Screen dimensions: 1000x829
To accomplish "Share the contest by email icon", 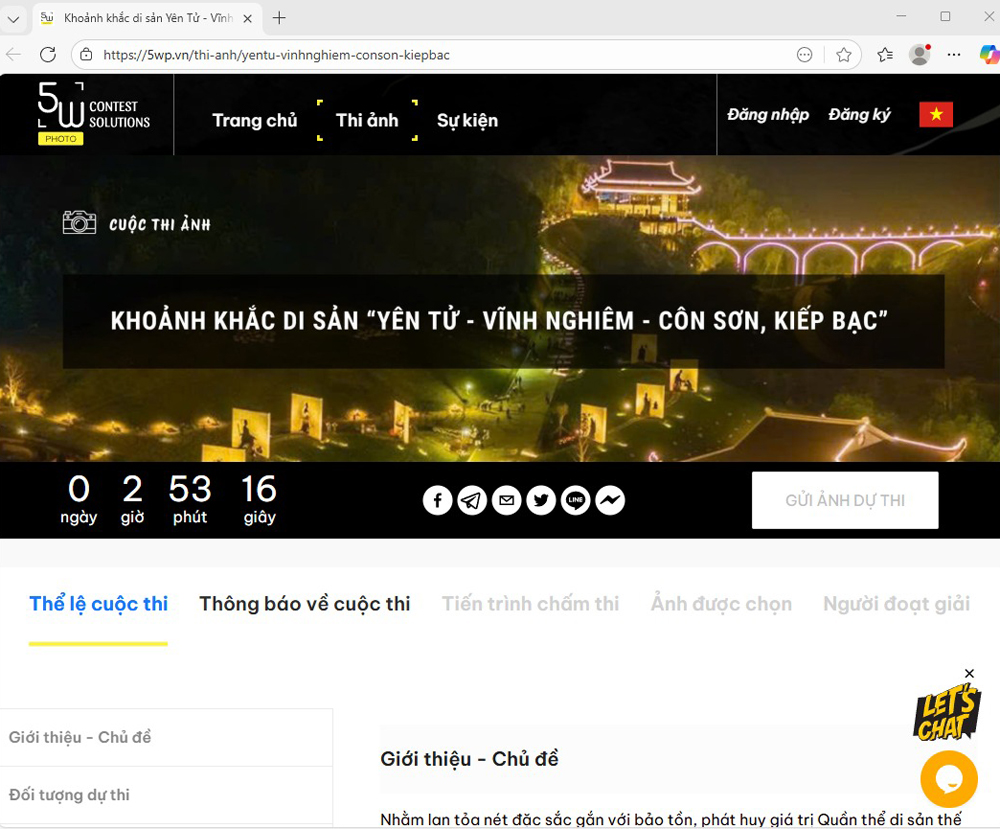I will pyautogui.click(x=507, y=500).
